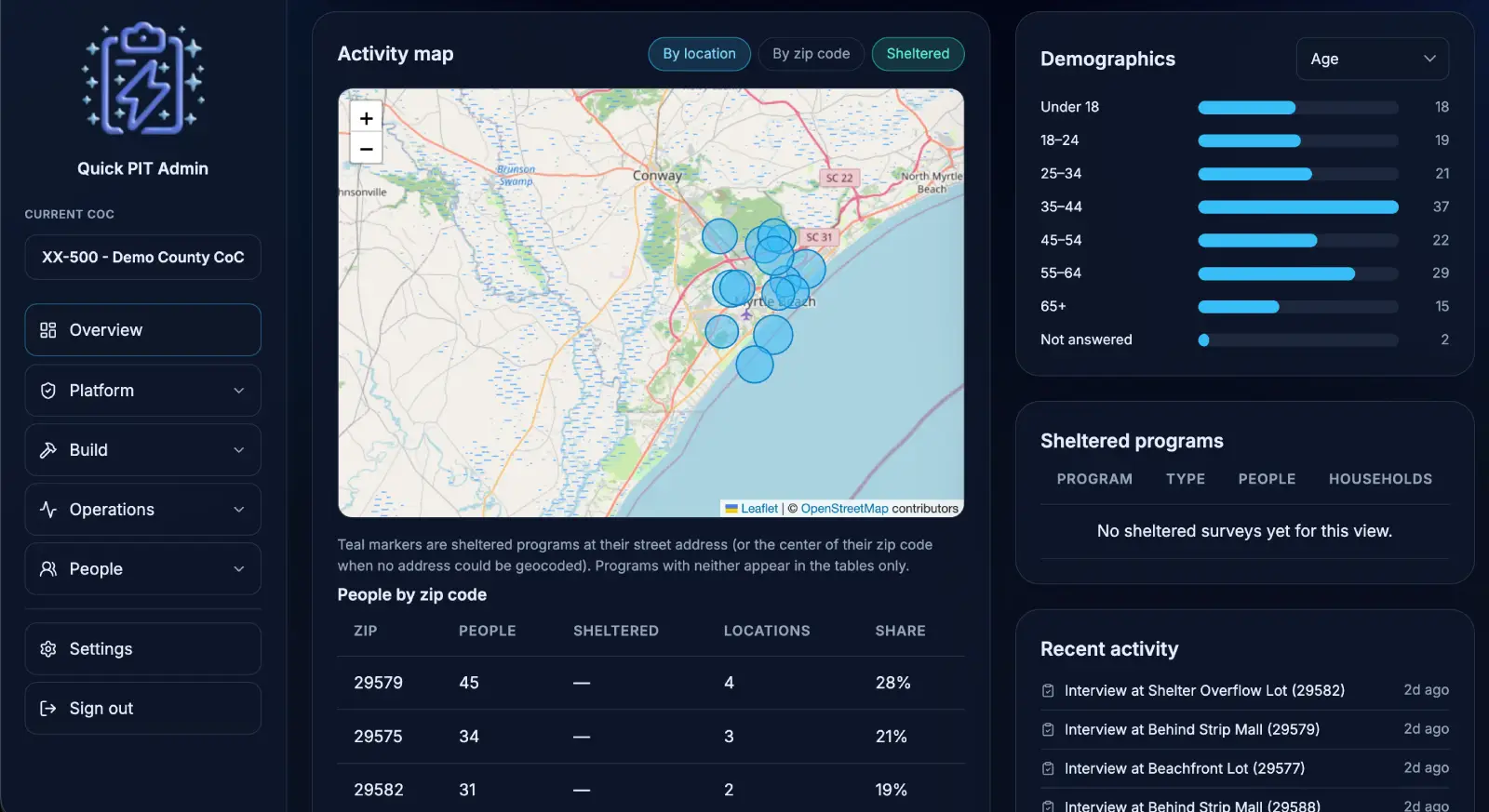Click the Operations activity pulse icon

point(48,510)
